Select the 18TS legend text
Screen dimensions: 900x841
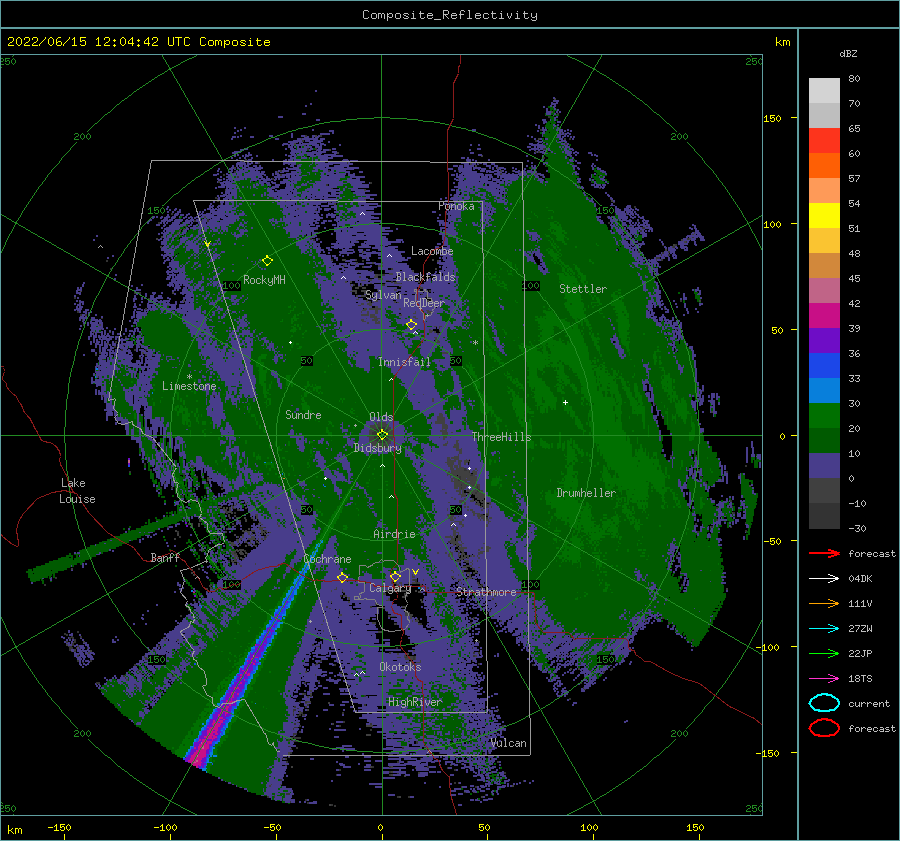coord(860,679)
